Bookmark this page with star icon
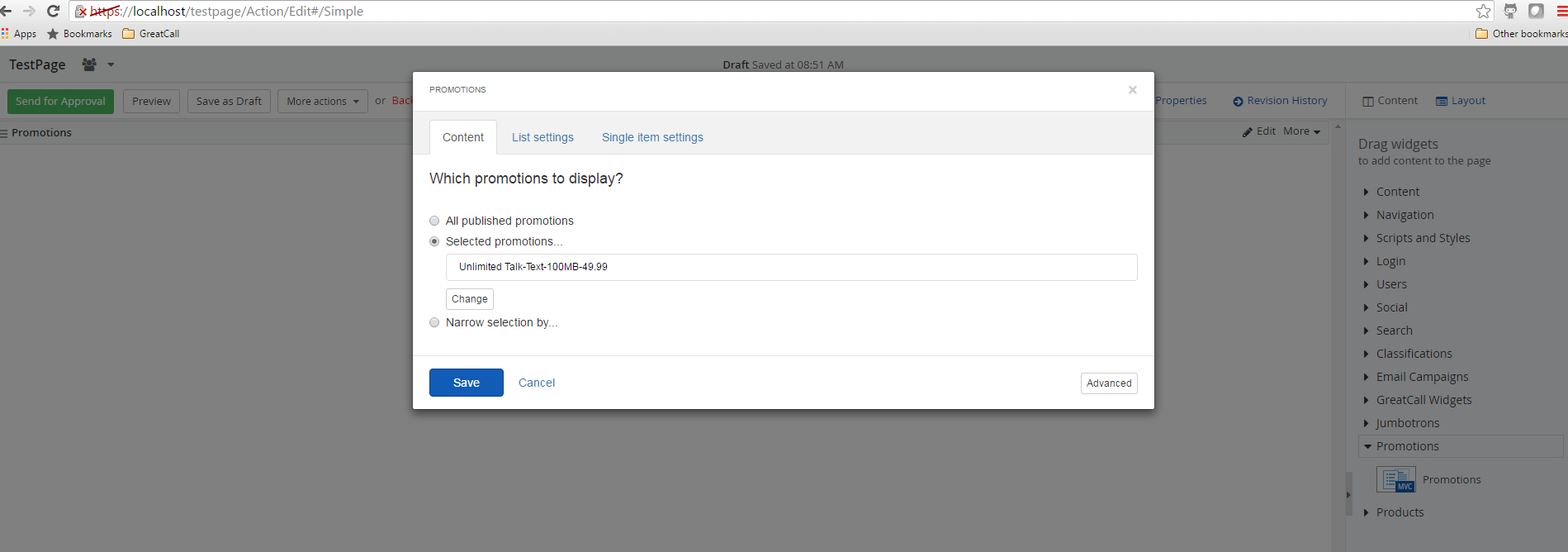 [x=1484, y=11]
